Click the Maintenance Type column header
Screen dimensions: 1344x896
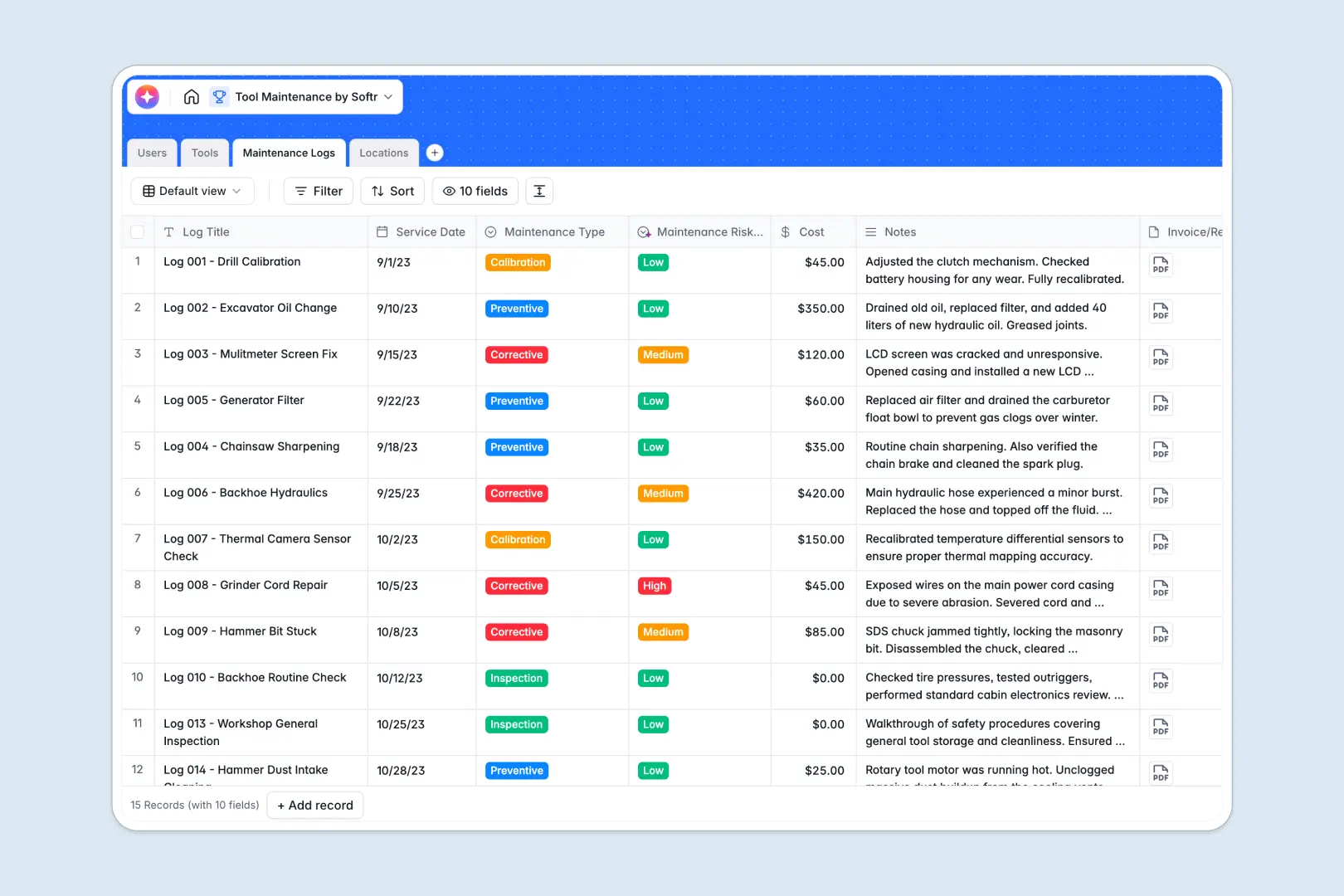pos(553,232)
